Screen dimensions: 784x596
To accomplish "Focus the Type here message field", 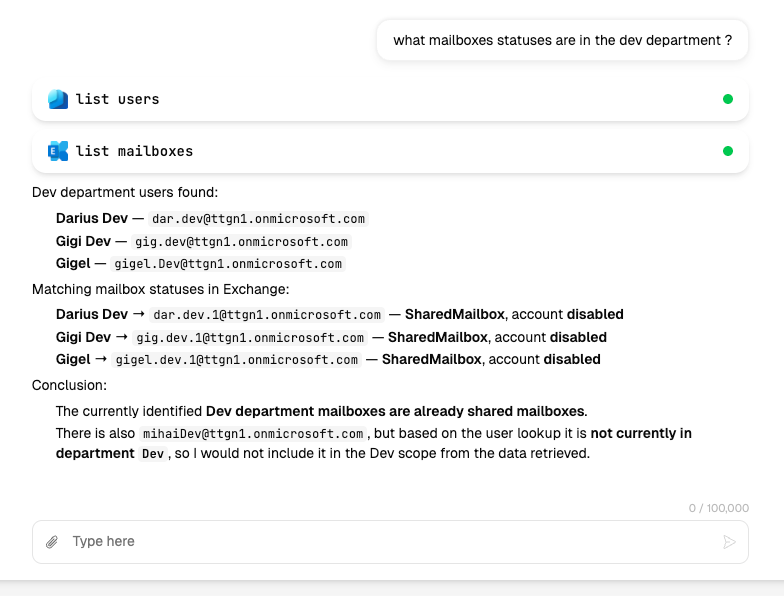I will coord(390,542).
